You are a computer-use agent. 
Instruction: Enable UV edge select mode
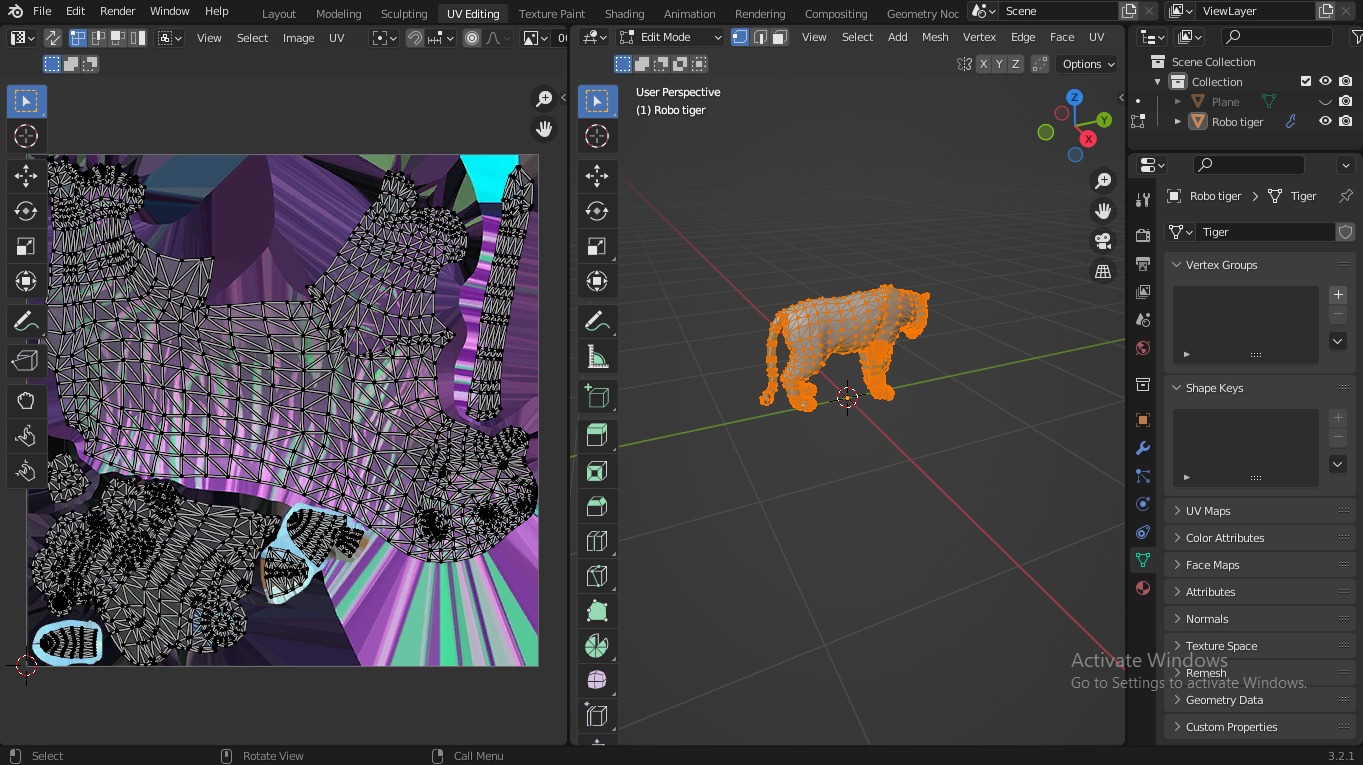click(99, 38)
